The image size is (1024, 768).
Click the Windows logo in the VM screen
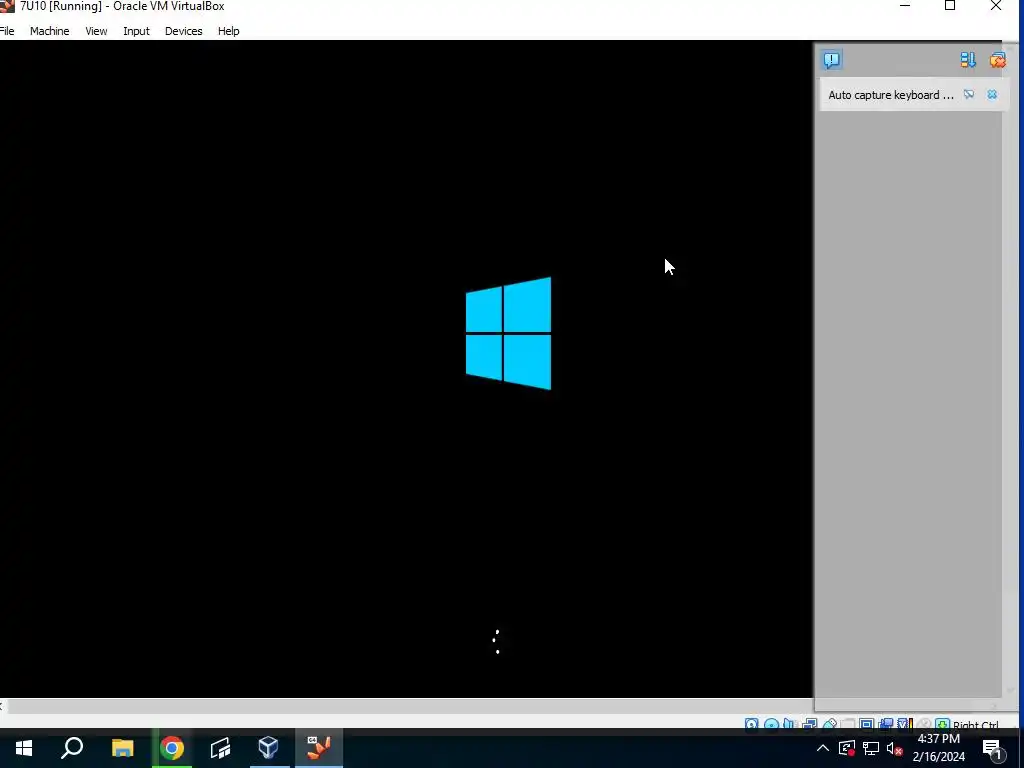[x=508, y=333]
